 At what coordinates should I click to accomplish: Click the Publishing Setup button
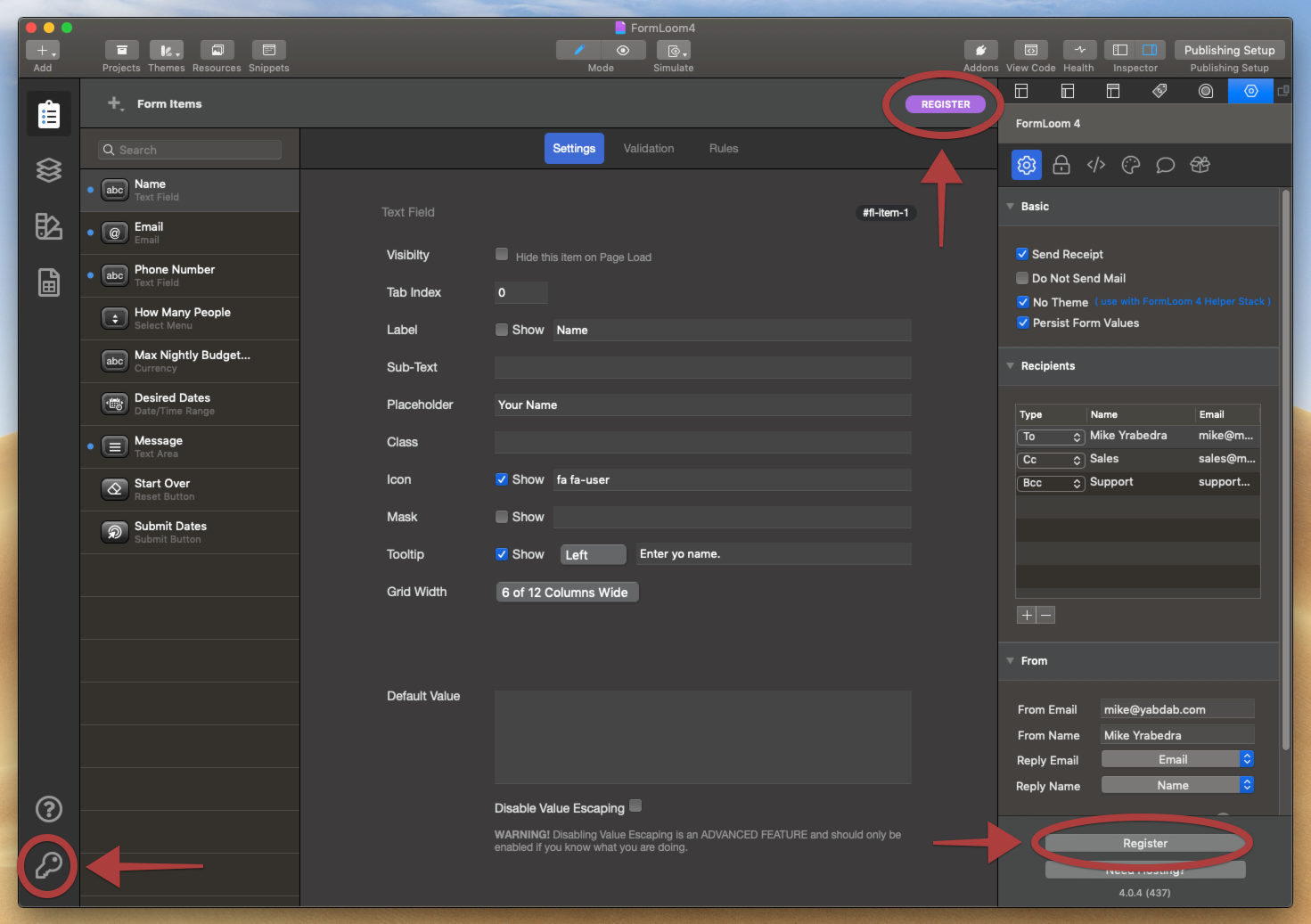tap(1230, 51)
